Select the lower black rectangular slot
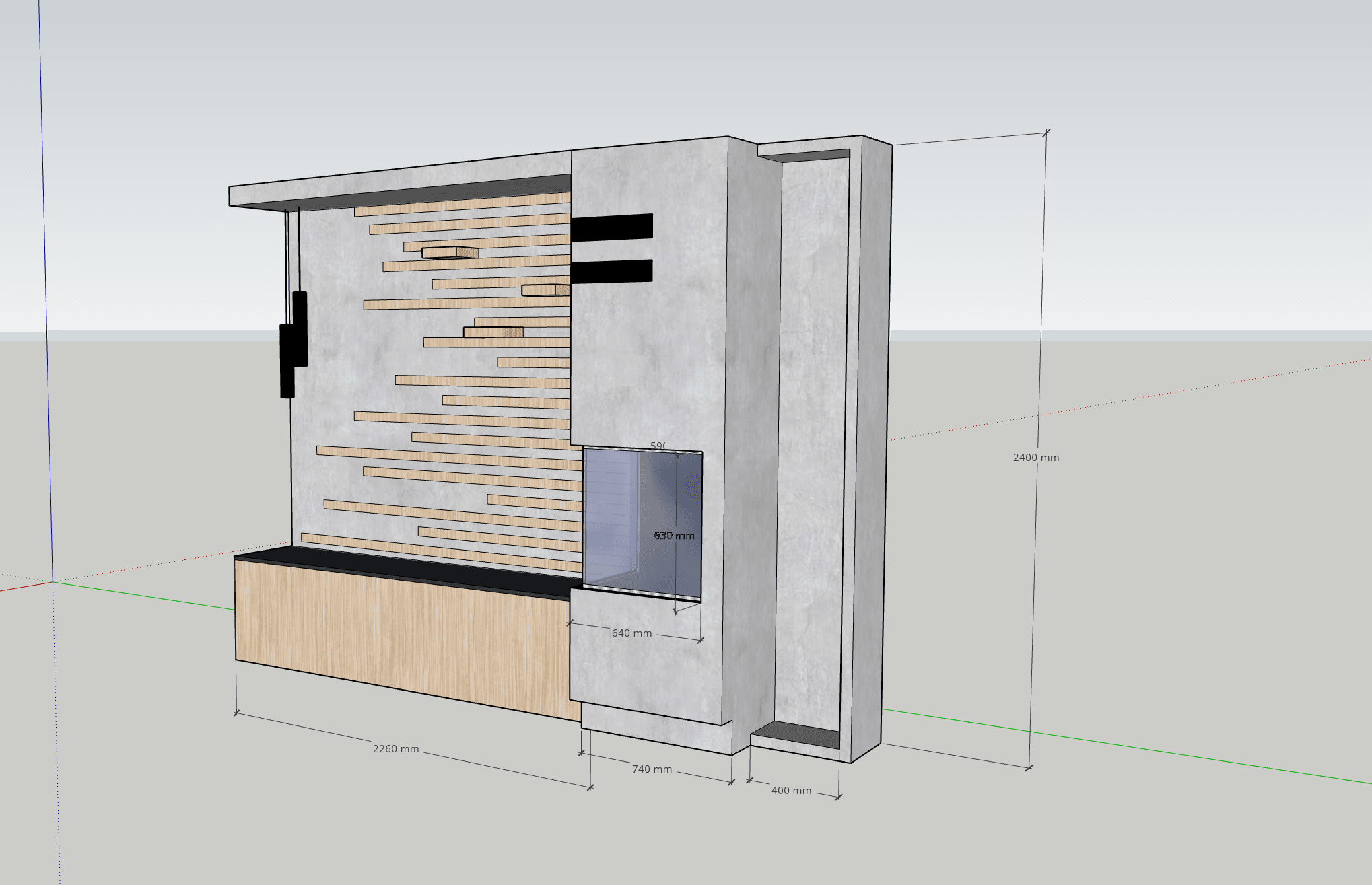 pos(611,271)
